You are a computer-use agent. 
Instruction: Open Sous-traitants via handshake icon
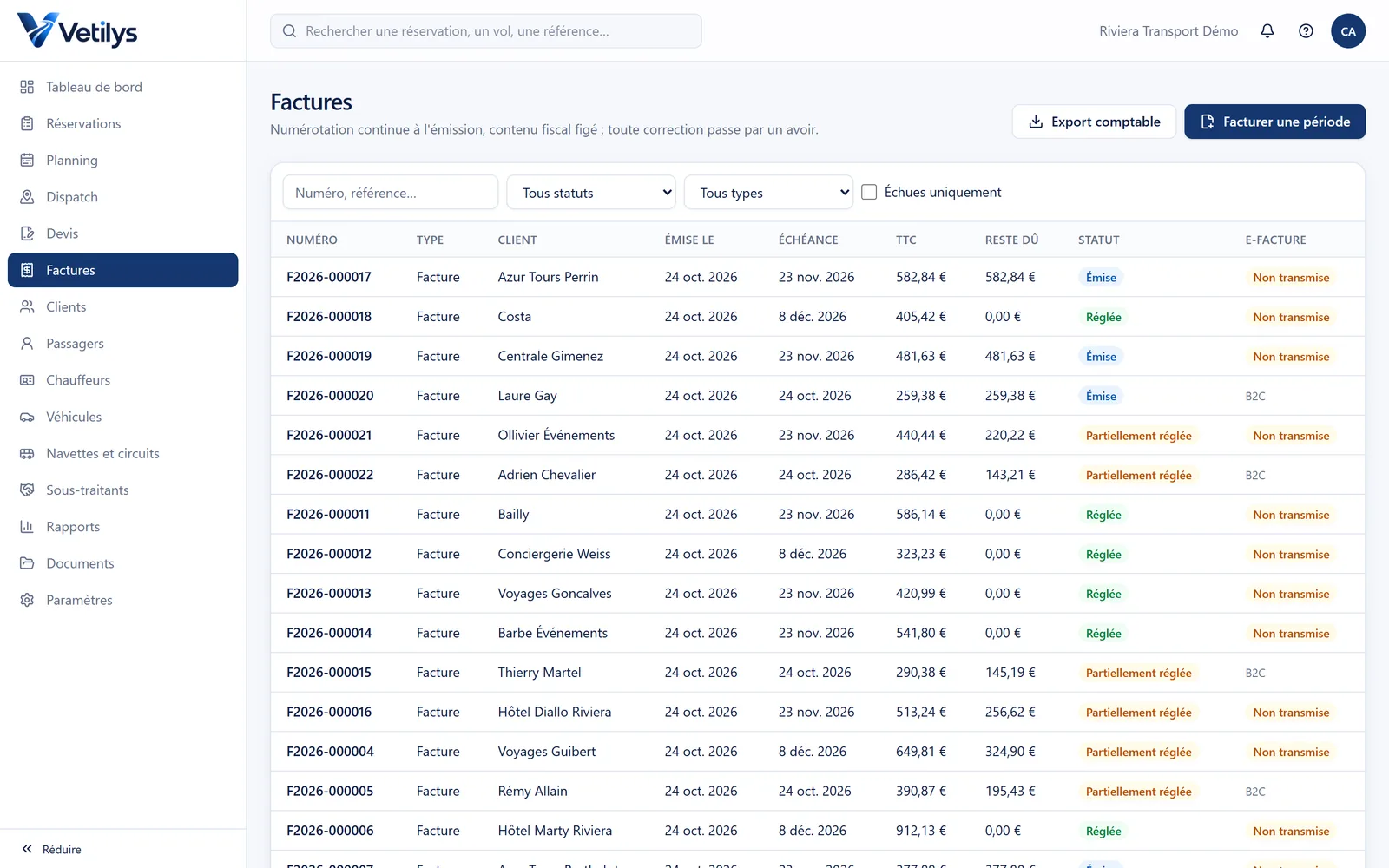point(27,490)
